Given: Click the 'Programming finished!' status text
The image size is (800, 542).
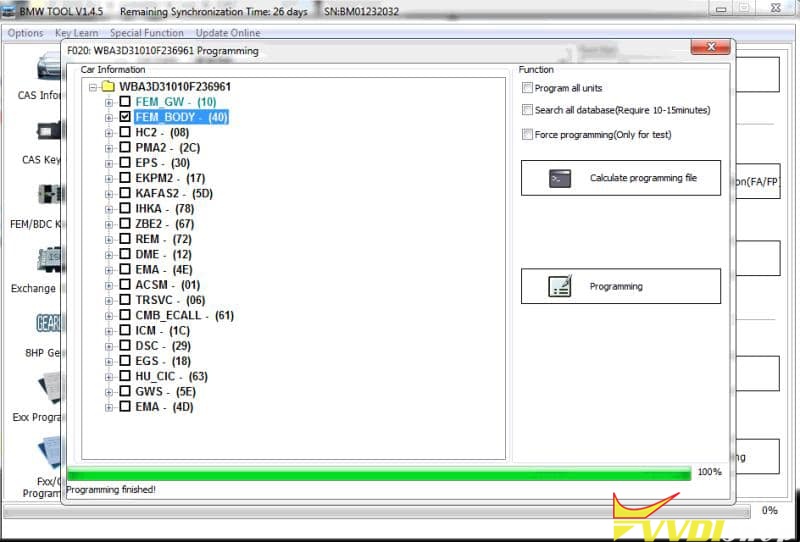Looking at the screenshot, I should coord(111,489).
